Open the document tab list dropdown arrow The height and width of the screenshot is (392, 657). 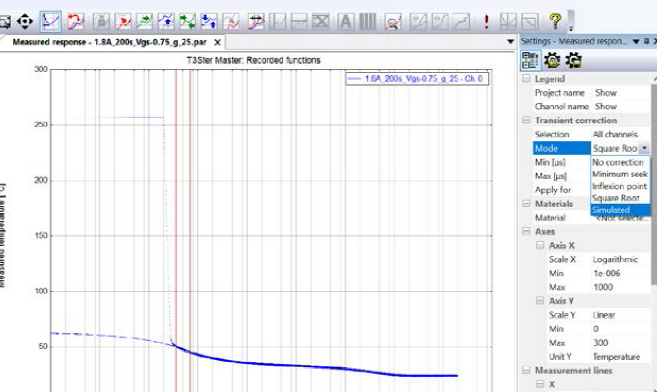point(510,41)
